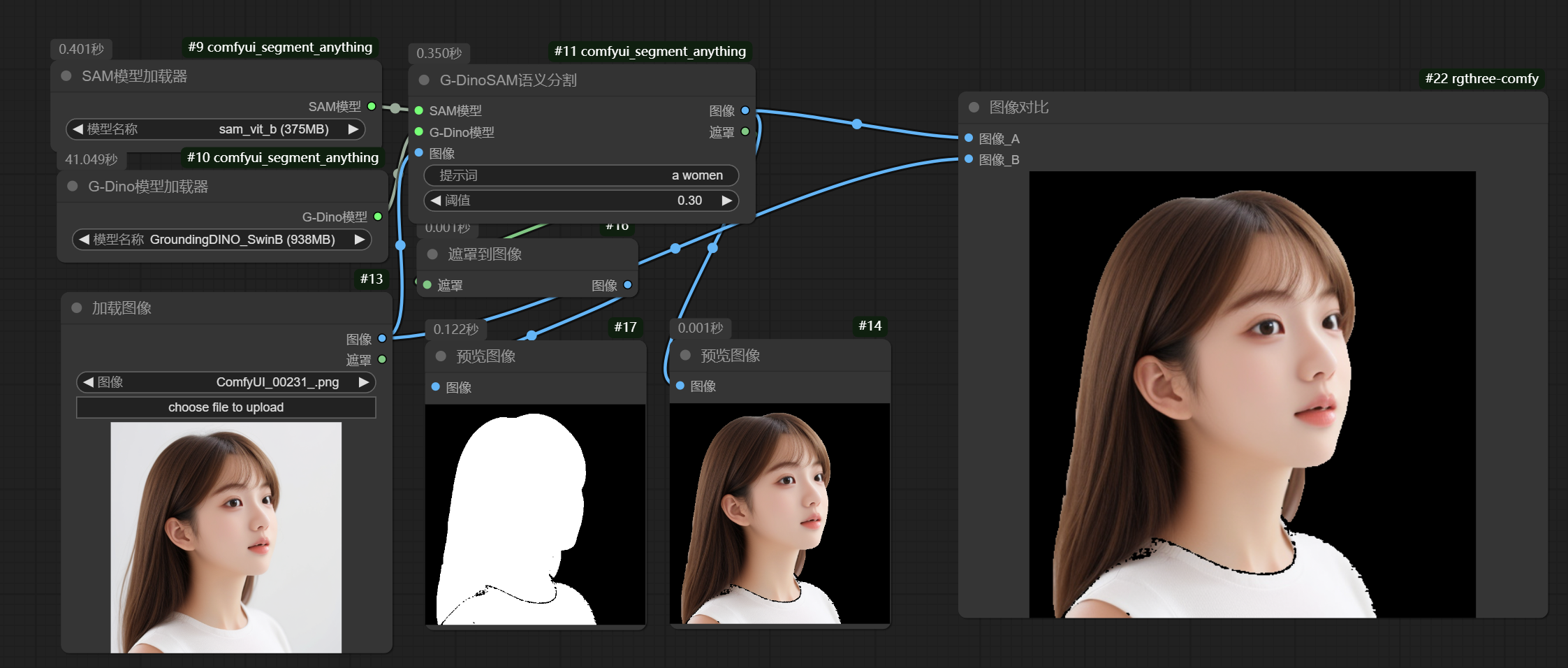Image resolution: width=1568 pixels, height=668 pixels.
Task: Click the #22 rgthree-comfy badge
Action: pos(1482,79)
